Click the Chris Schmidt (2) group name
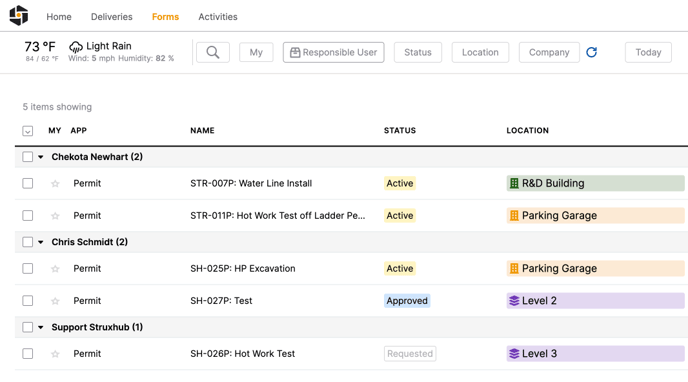This screenshot has height=382, width=688. (90, 242)
